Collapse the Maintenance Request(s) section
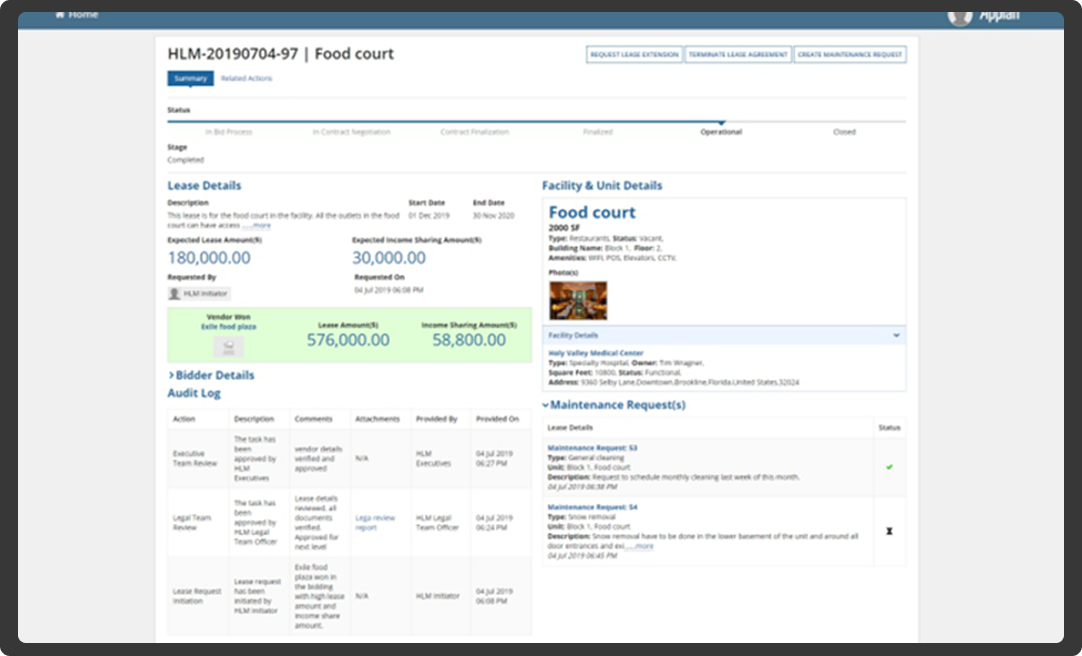The height and width of the screenshot is (656, 1082). [545, 405]
